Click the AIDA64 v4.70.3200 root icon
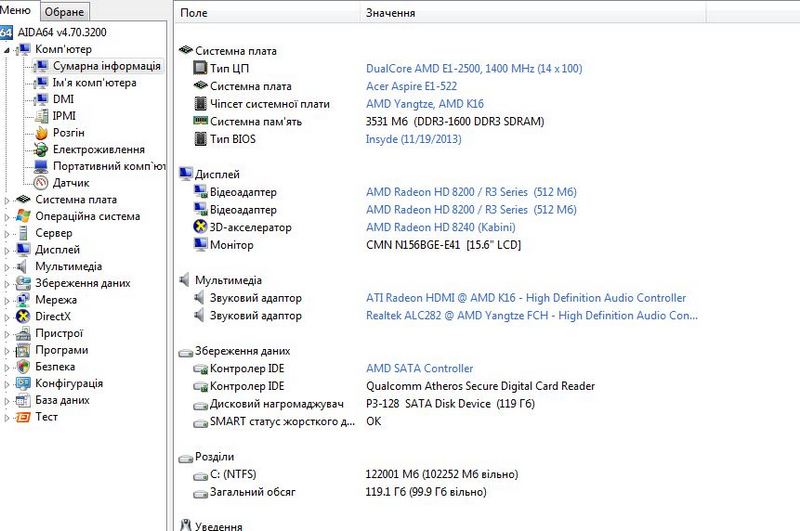Image resolution: width=800 pixels, height=531 pixels. click(6, 32)
